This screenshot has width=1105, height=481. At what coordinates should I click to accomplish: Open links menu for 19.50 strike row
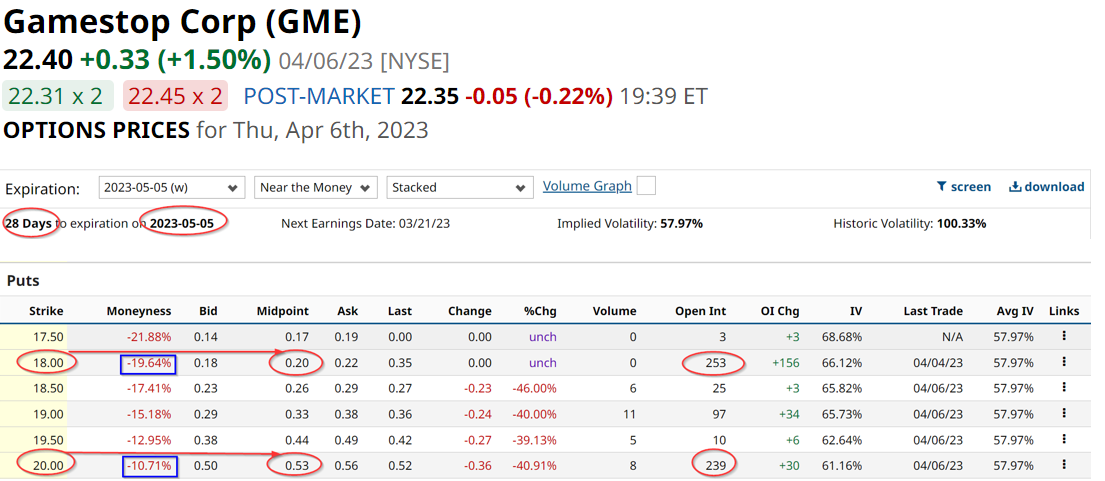click(1064, 440)
